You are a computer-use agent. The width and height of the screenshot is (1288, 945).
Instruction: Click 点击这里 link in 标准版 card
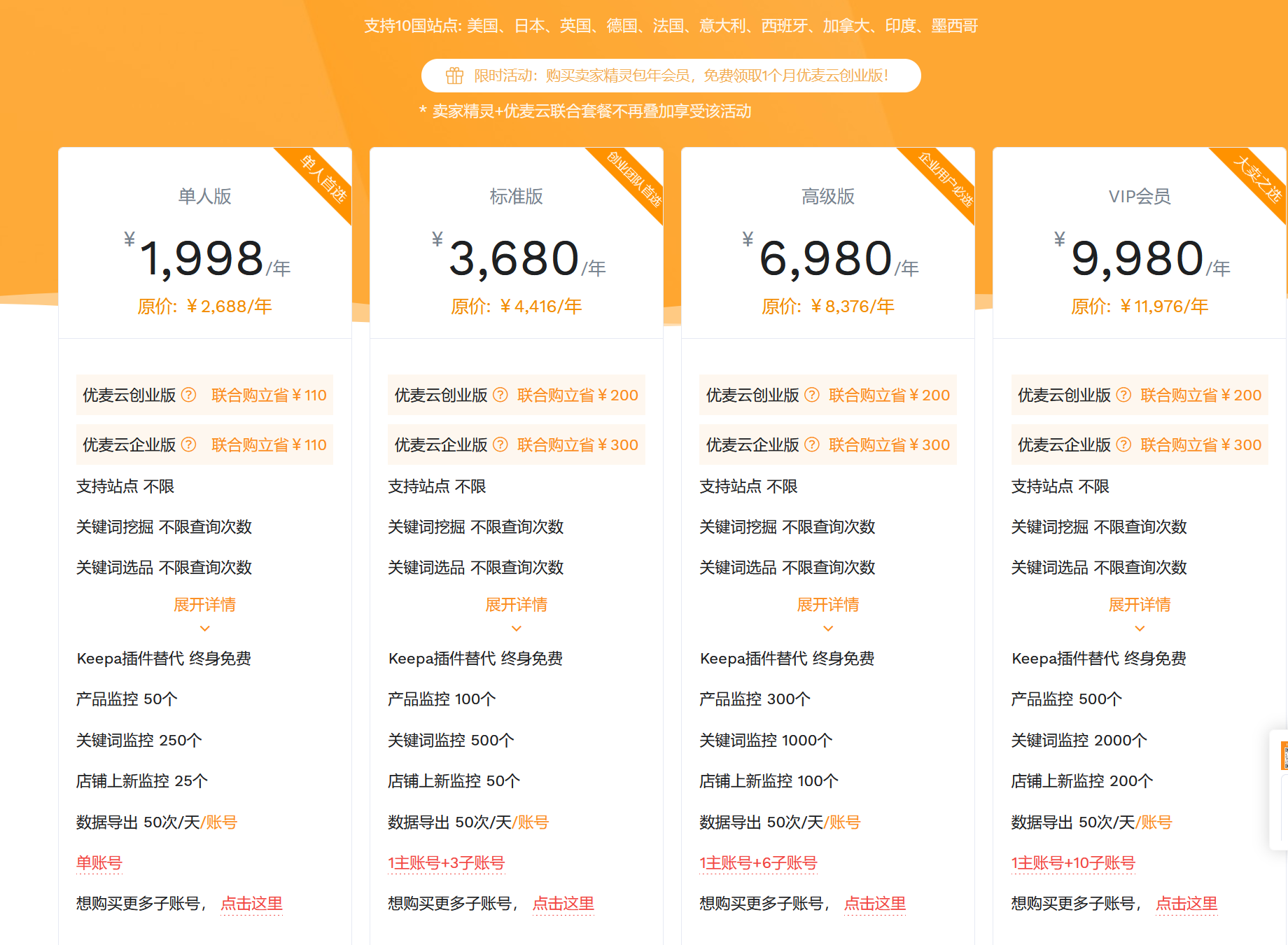point(563,904)
